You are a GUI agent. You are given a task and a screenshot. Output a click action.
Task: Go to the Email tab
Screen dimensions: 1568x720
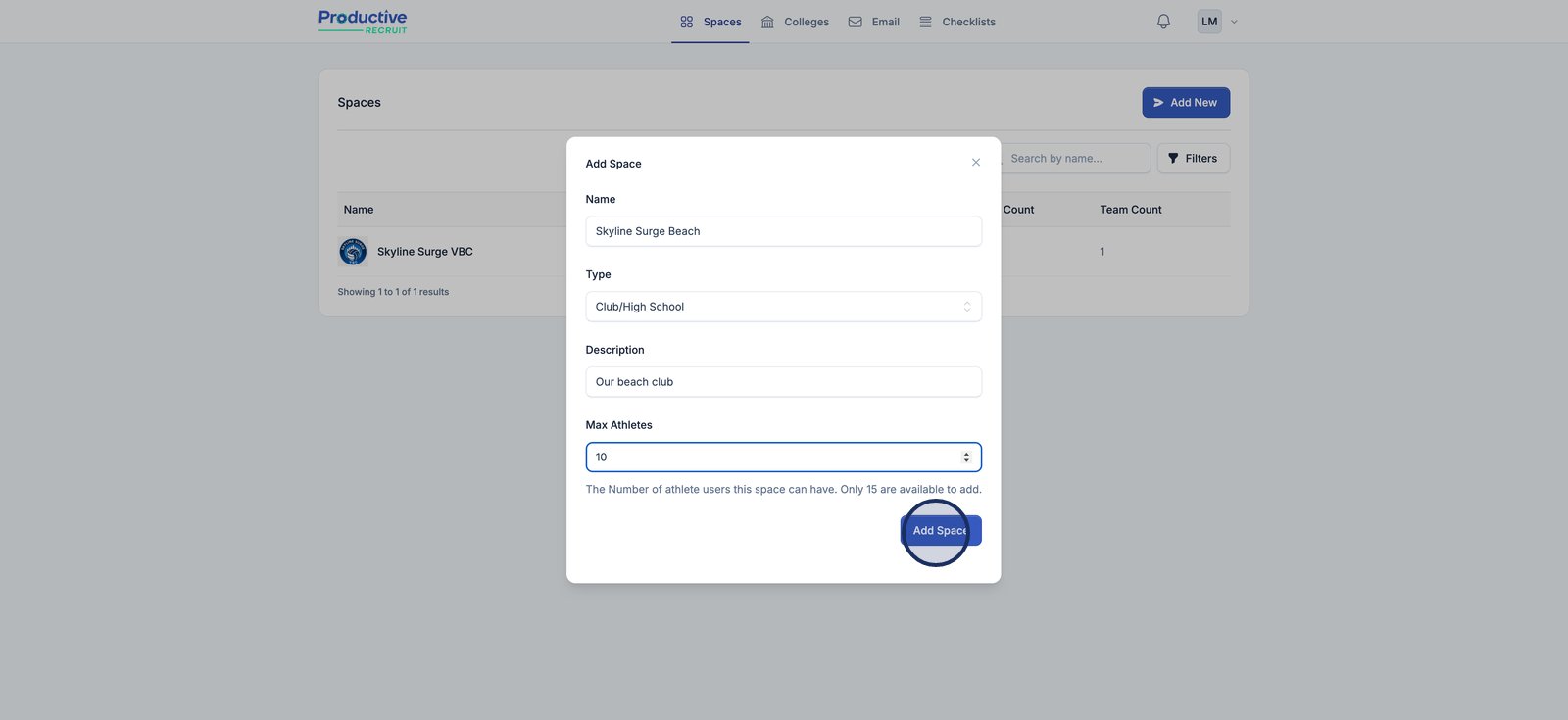click(885, 22)
